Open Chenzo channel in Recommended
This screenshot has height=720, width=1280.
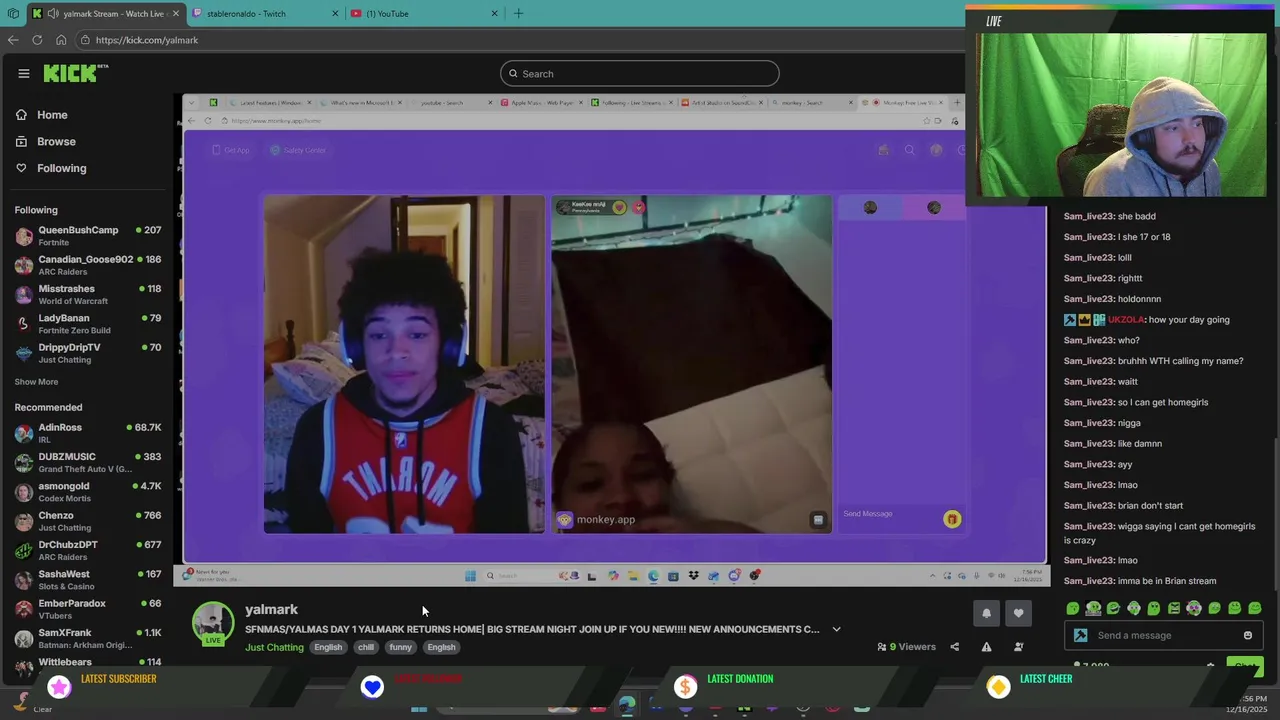[88, 521]
